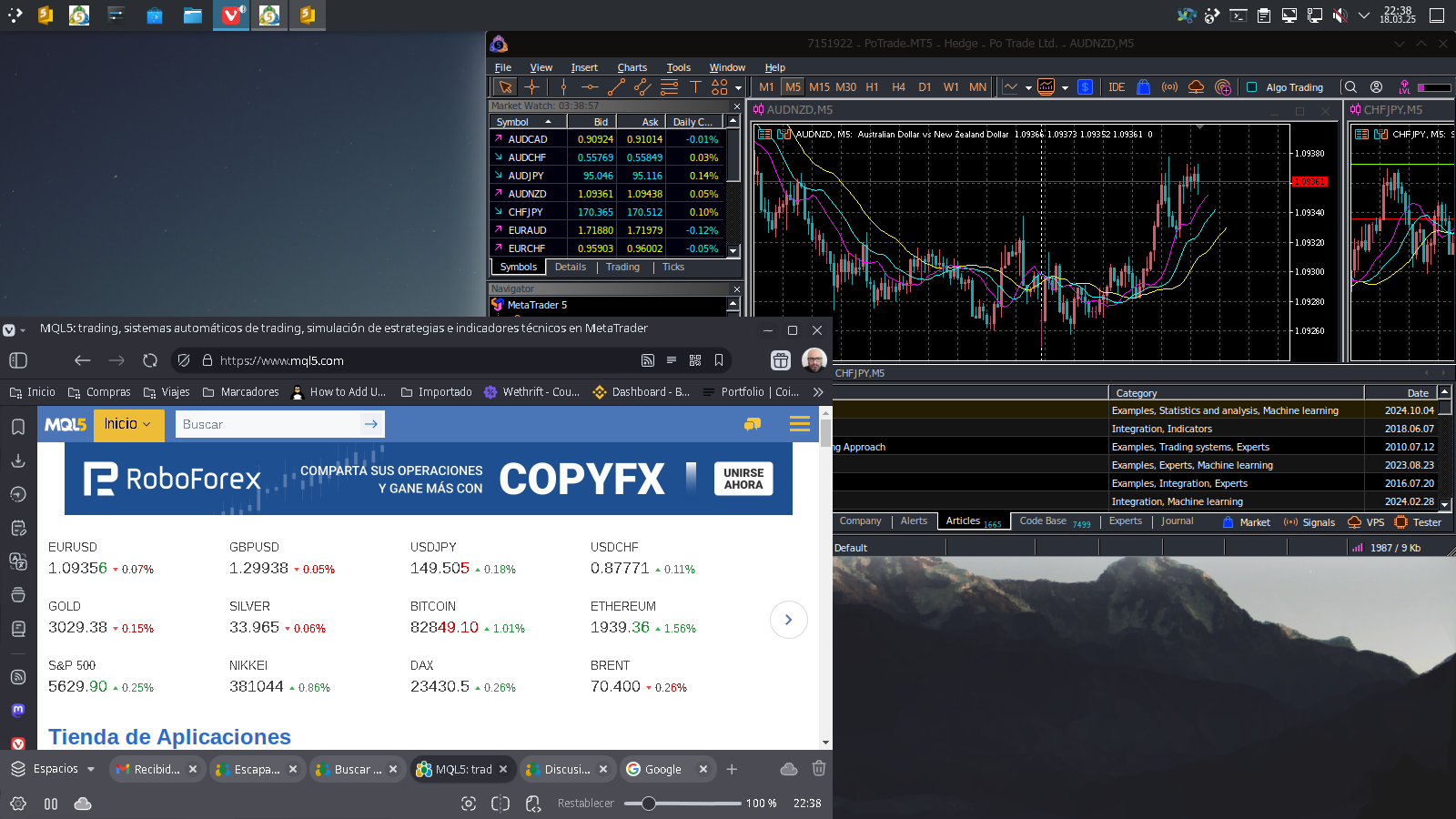The width and height of the screenshot is (1456, 819).
Task: Open the Tienda de Aplicaciones link
Action: pos(170,737)
